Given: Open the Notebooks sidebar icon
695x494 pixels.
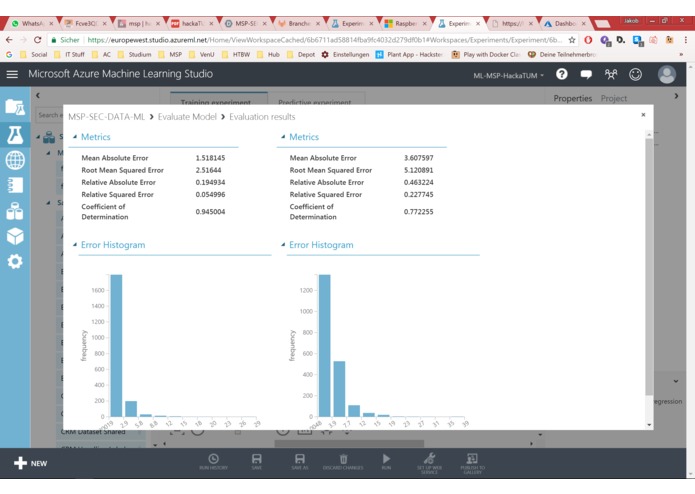Looking at the screenshot, I should 15,185.
